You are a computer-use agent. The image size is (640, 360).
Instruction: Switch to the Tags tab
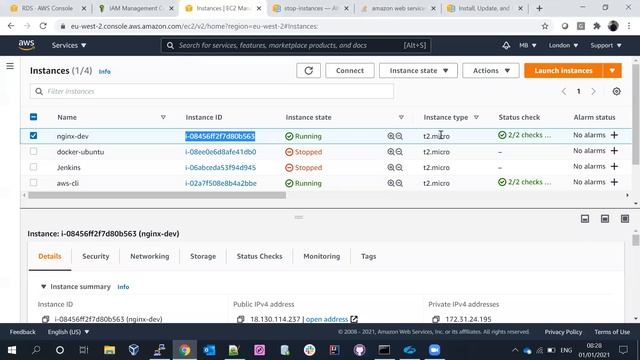pos(369,256)
